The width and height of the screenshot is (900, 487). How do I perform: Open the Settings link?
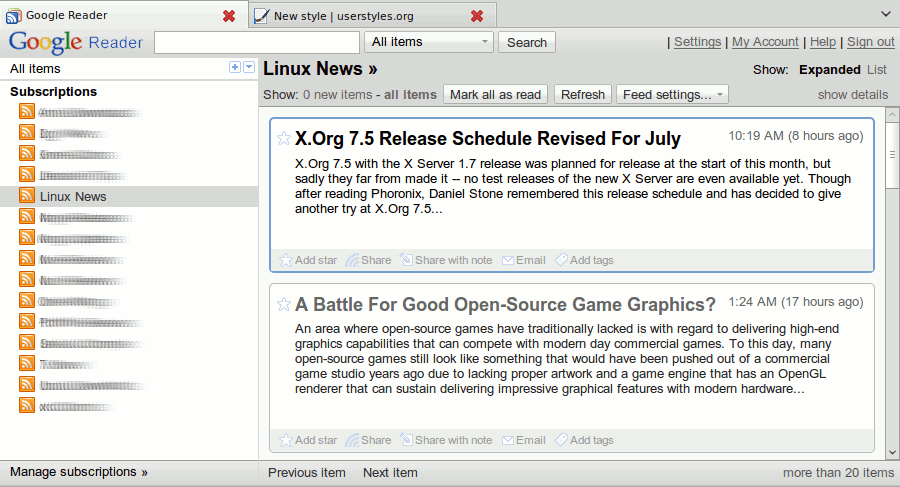coord(697,42)
